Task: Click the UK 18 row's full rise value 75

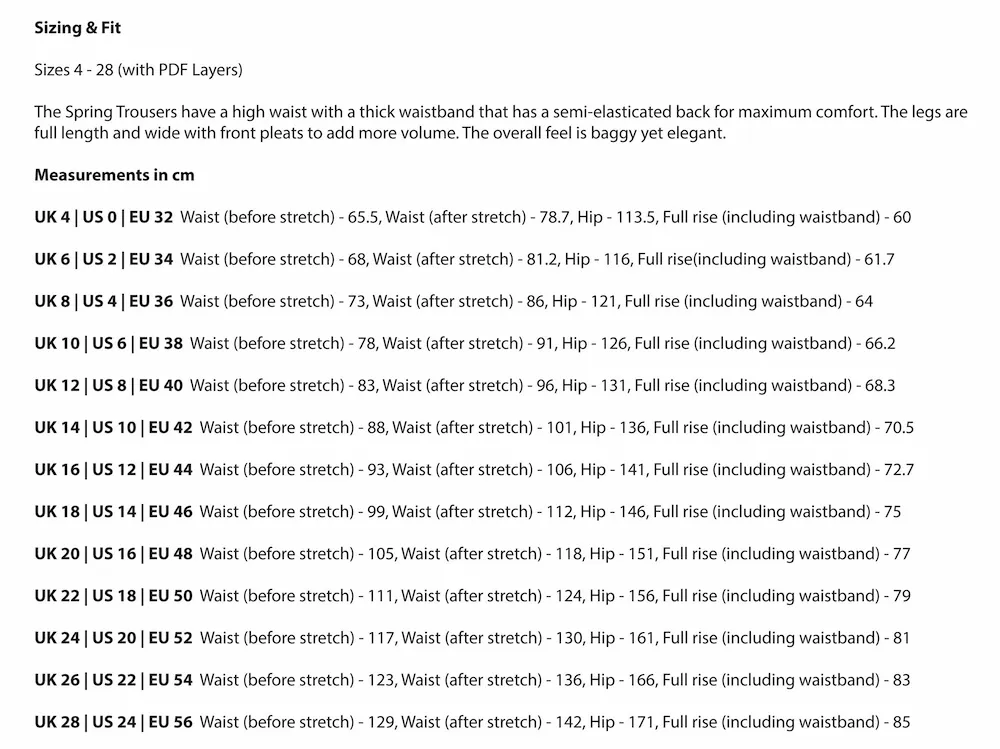Action: (891, 511)
